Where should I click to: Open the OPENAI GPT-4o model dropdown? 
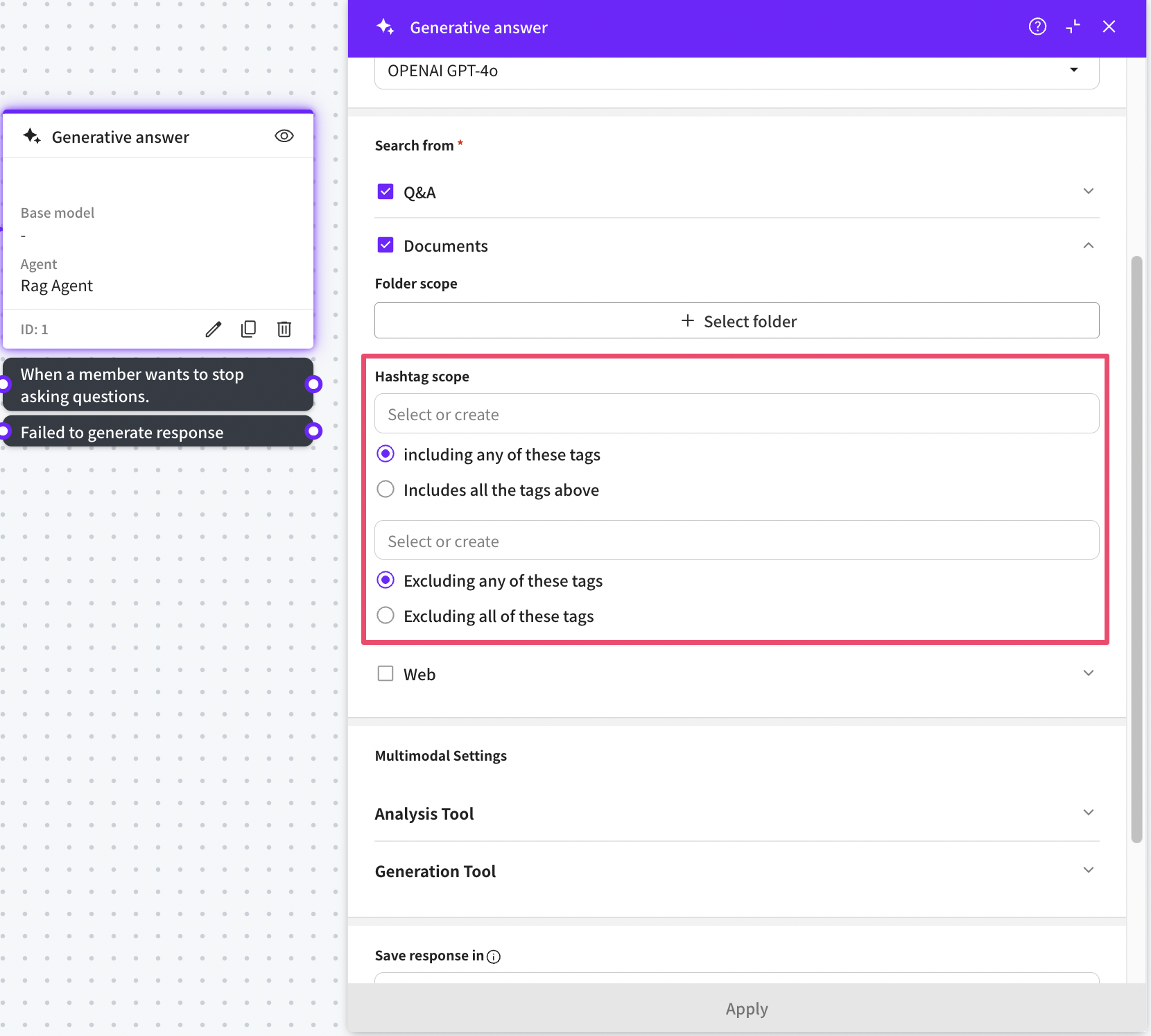[x=736, y=71]
